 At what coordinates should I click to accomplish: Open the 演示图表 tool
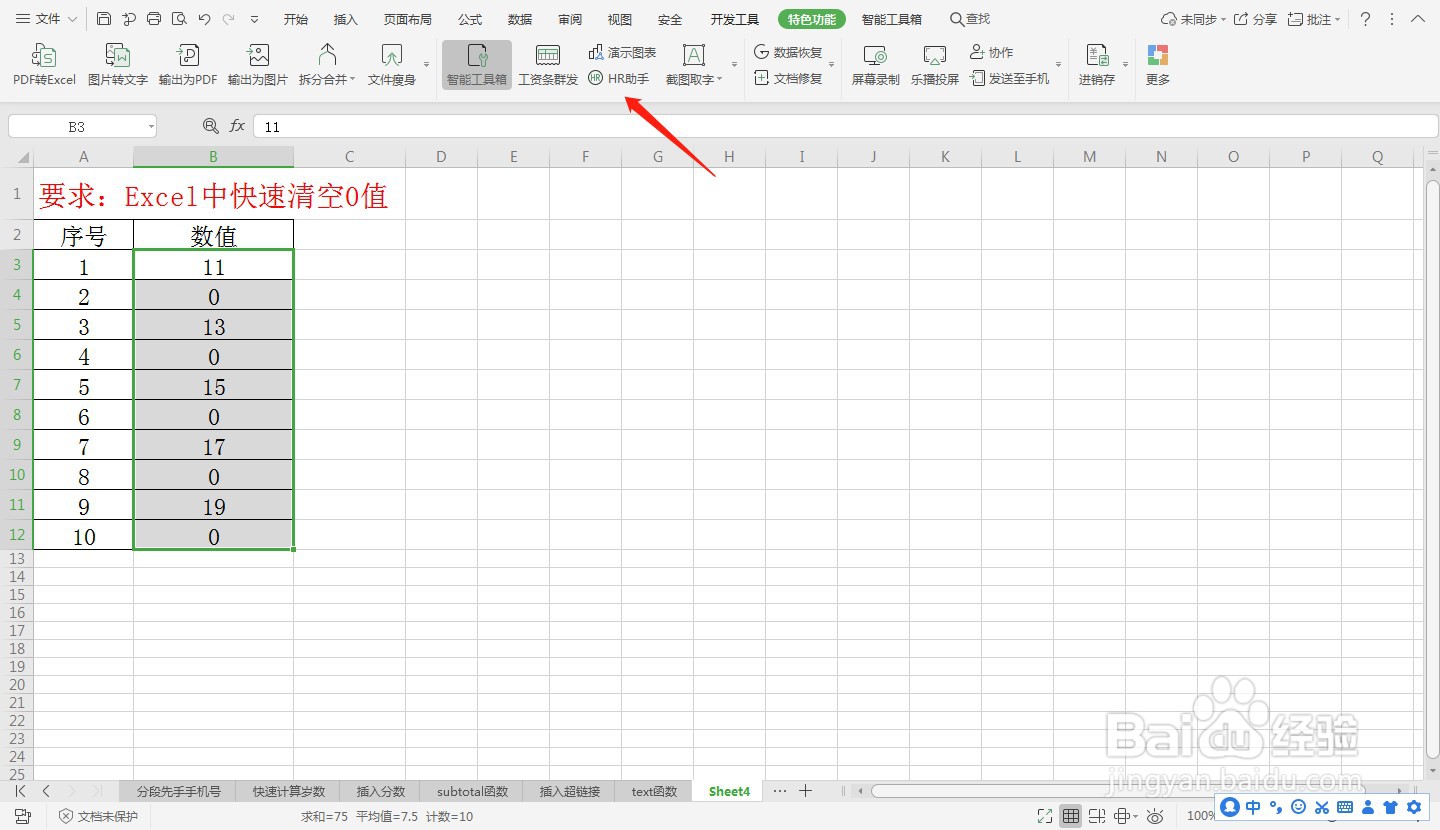point(623,52)
